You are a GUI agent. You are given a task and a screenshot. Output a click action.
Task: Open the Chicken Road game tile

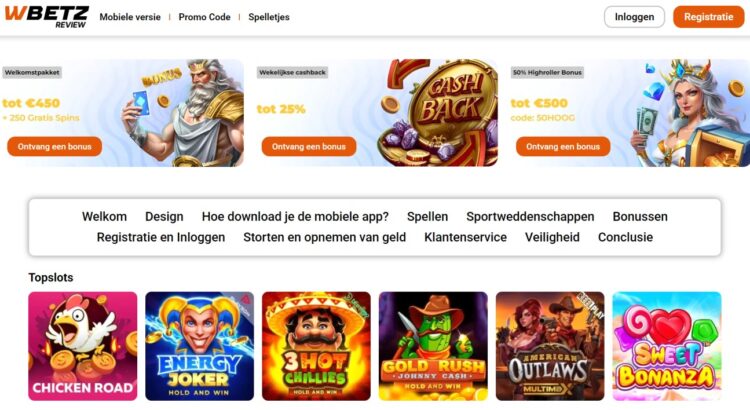(x=83, y=346)
